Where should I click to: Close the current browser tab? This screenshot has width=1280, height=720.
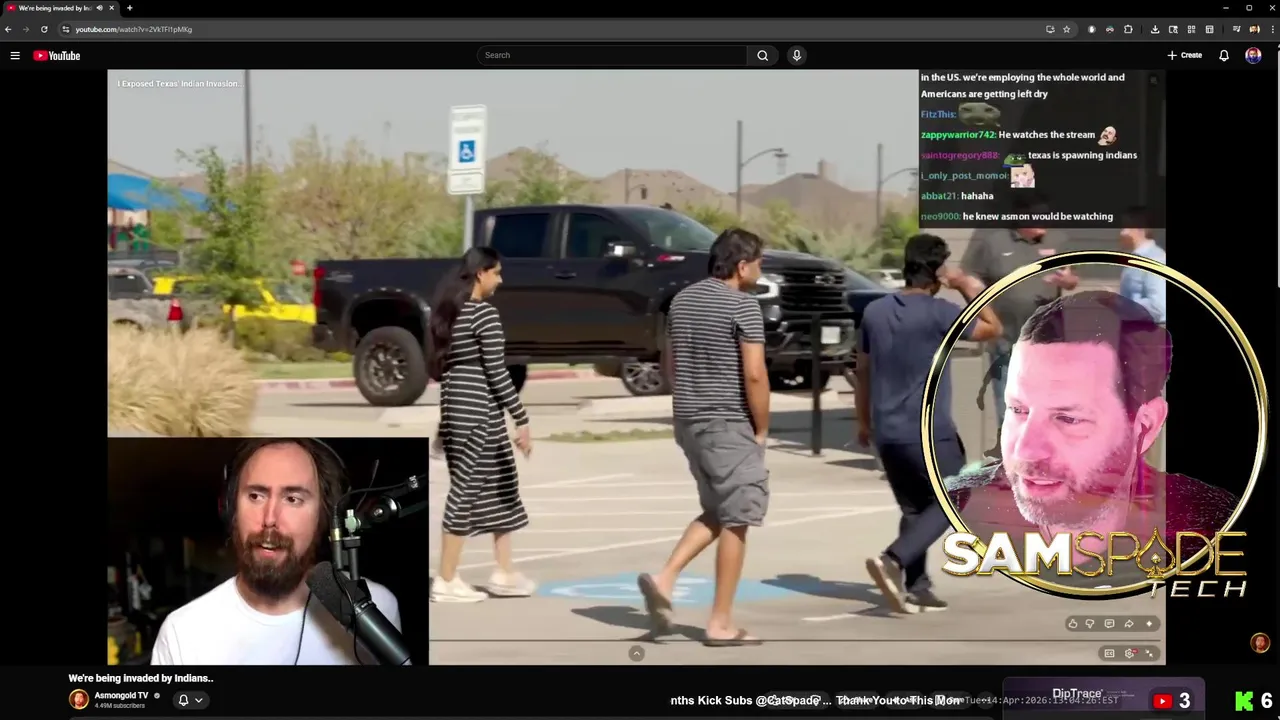click(x=112, y=8)
